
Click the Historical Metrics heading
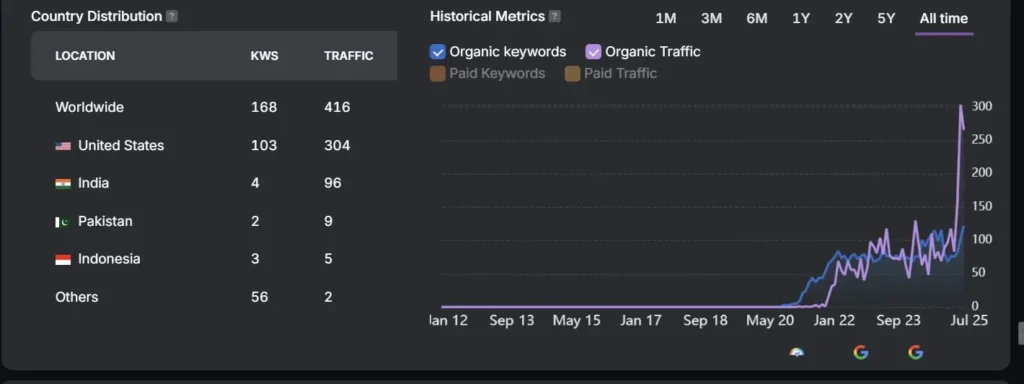pyautogui.click(x=487, y=16)
